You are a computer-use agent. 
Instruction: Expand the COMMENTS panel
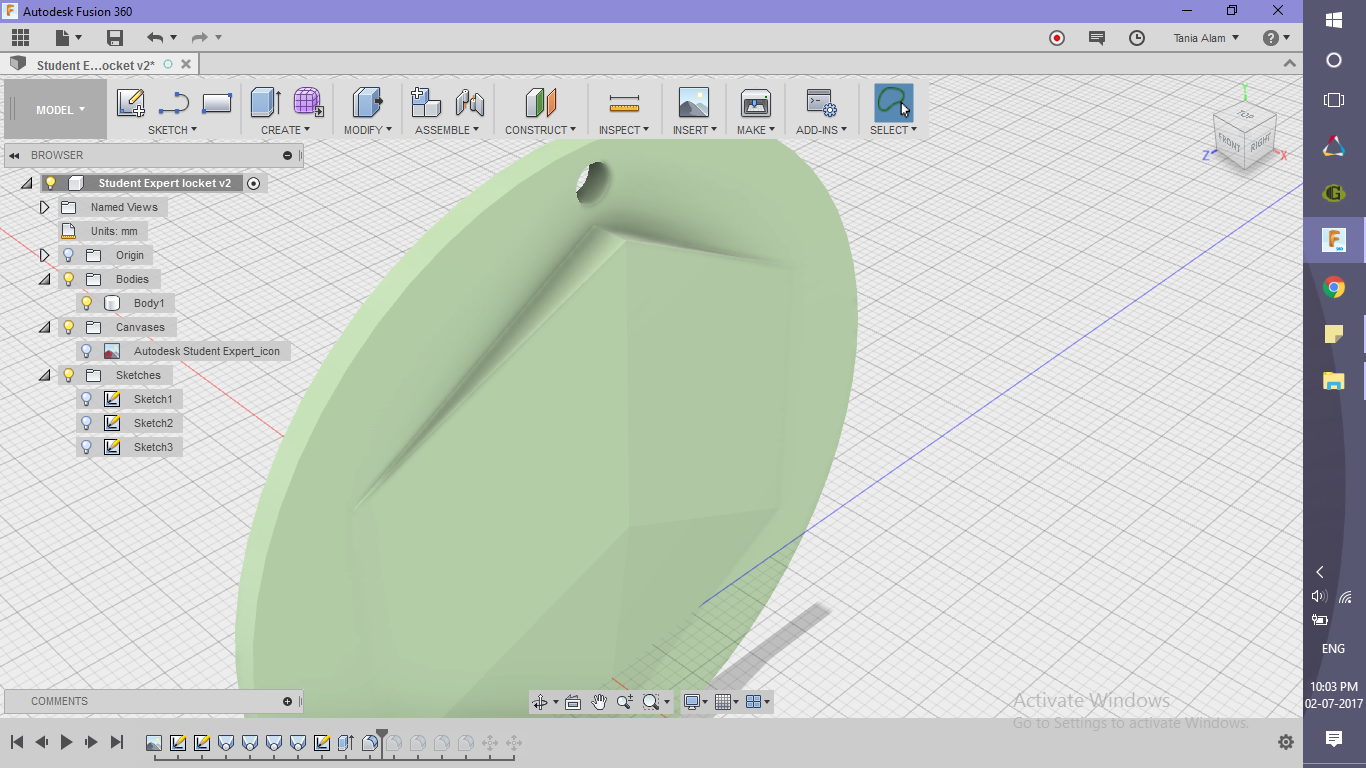point(287,701)
